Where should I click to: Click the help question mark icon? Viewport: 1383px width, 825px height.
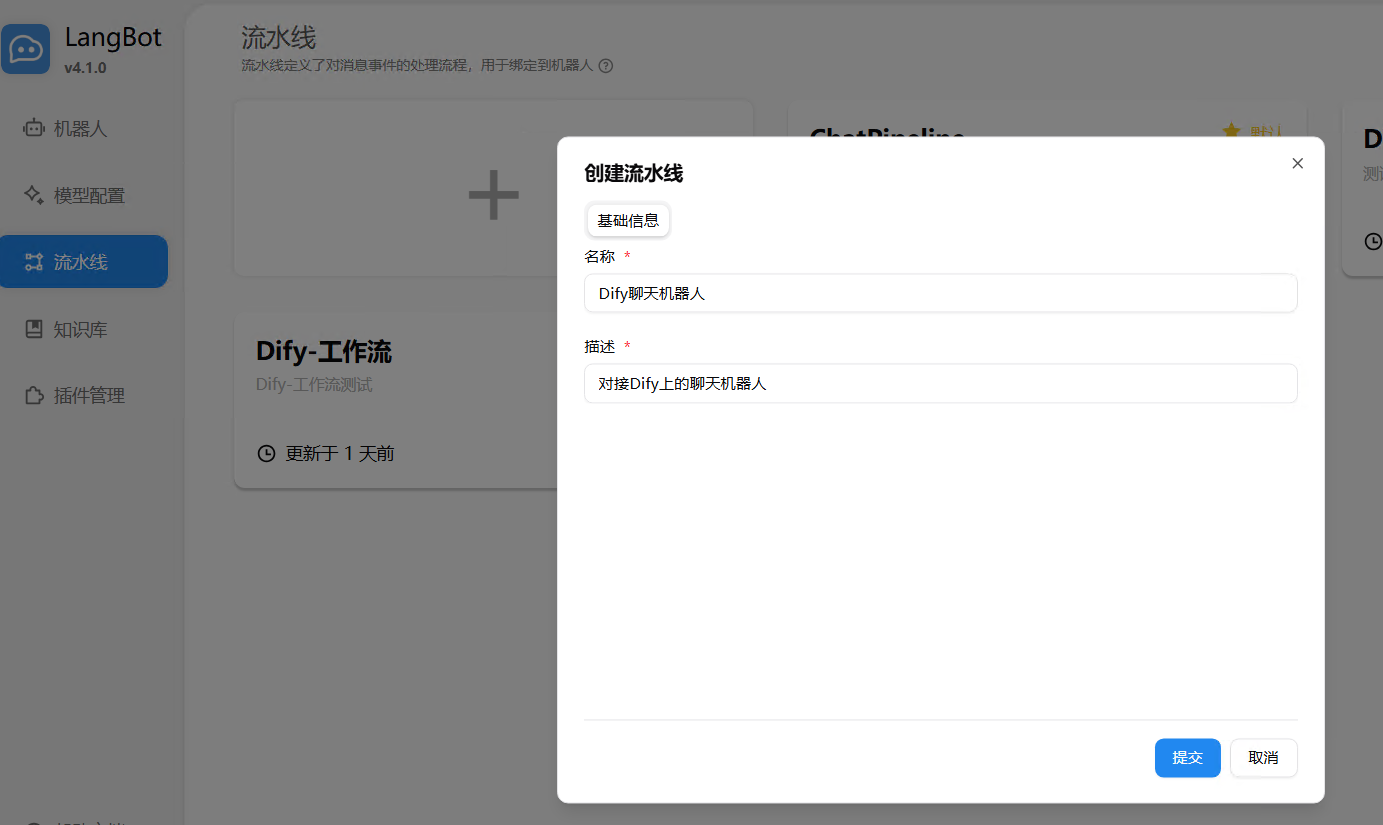tap(605, 66)
